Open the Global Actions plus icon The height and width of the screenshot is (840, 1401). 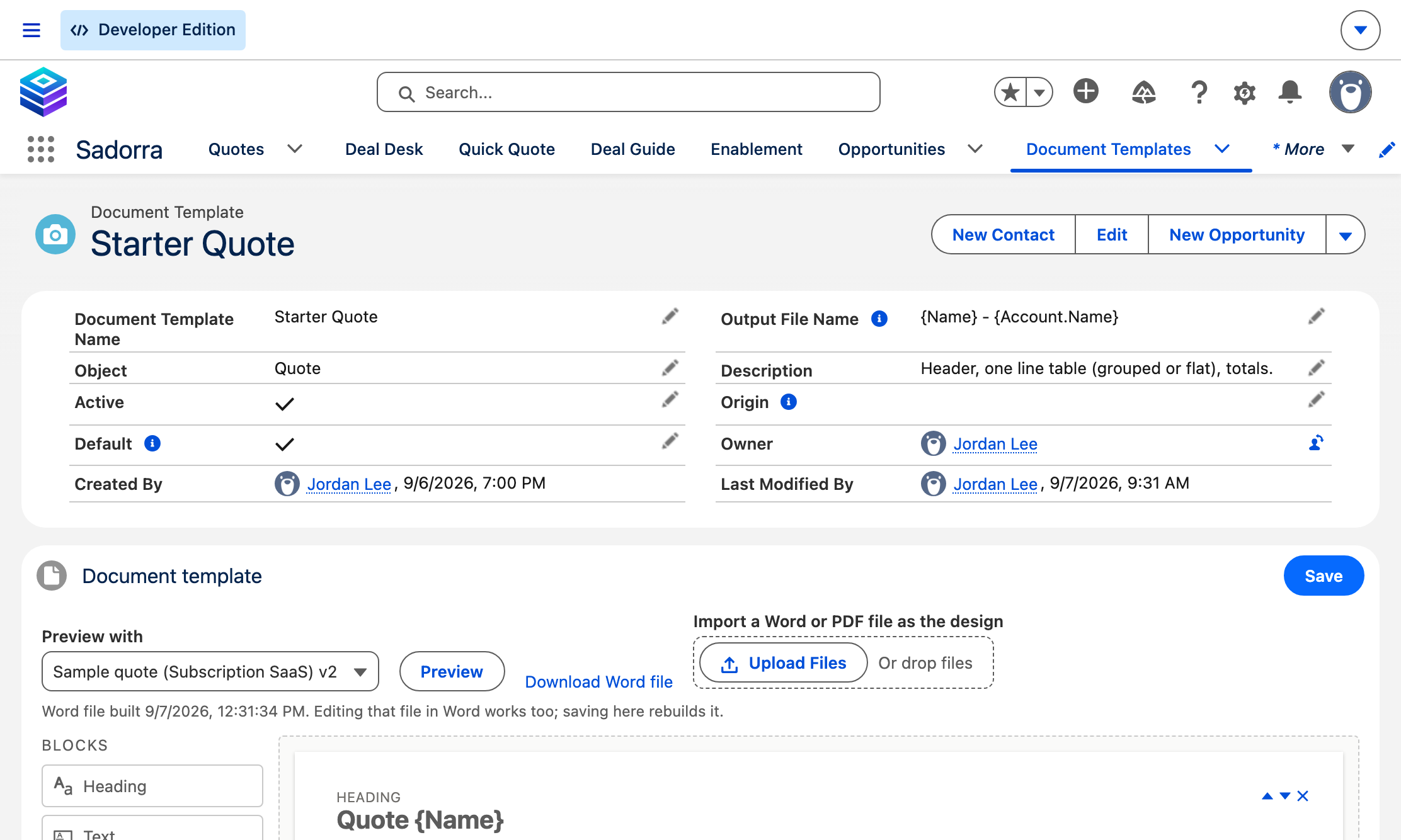pos(1085,91)
